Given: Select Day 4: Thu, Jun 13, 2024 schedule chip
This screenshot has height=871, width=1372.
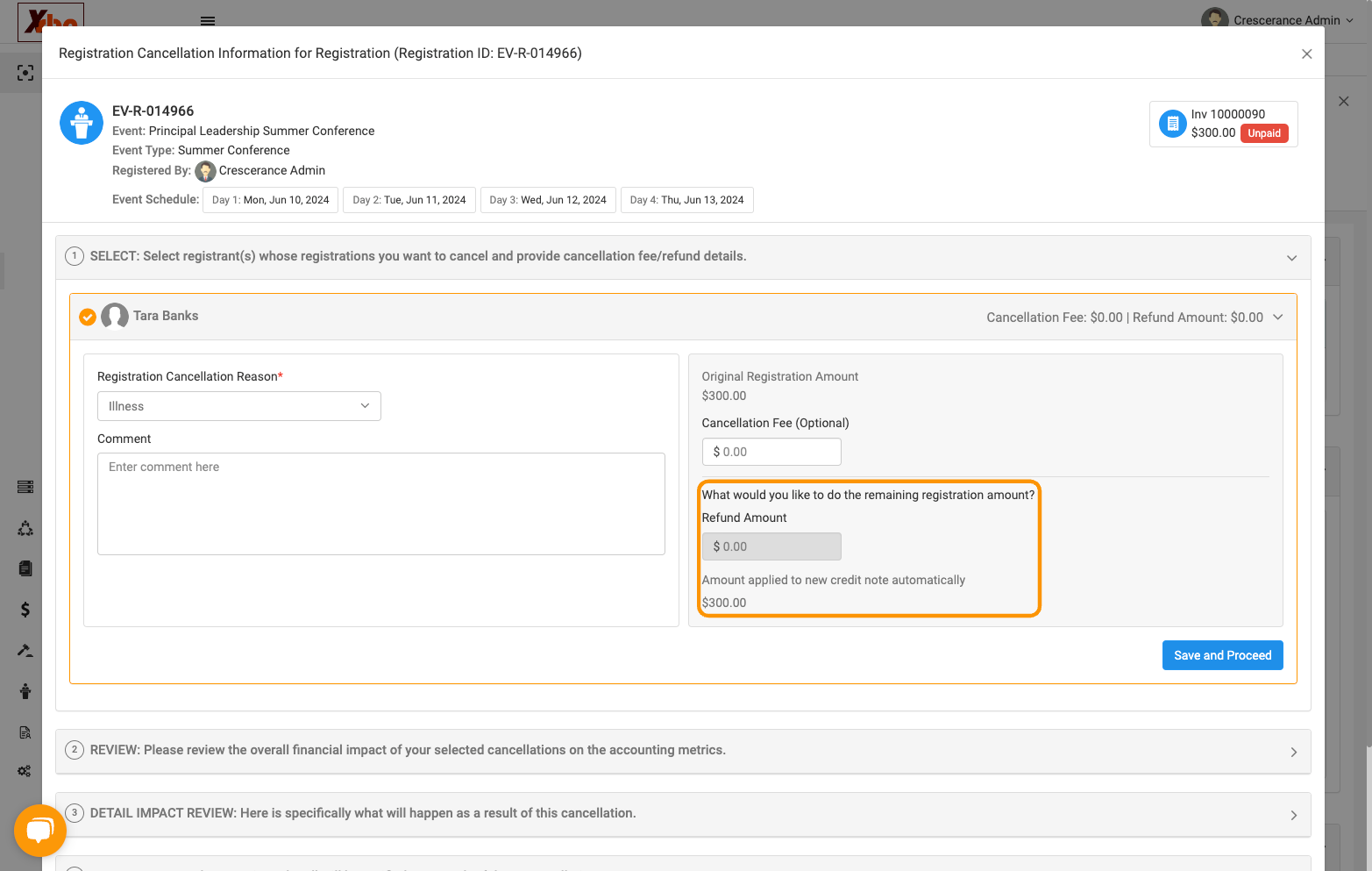Looking at the screenshot, I should [x=686, y=200].
